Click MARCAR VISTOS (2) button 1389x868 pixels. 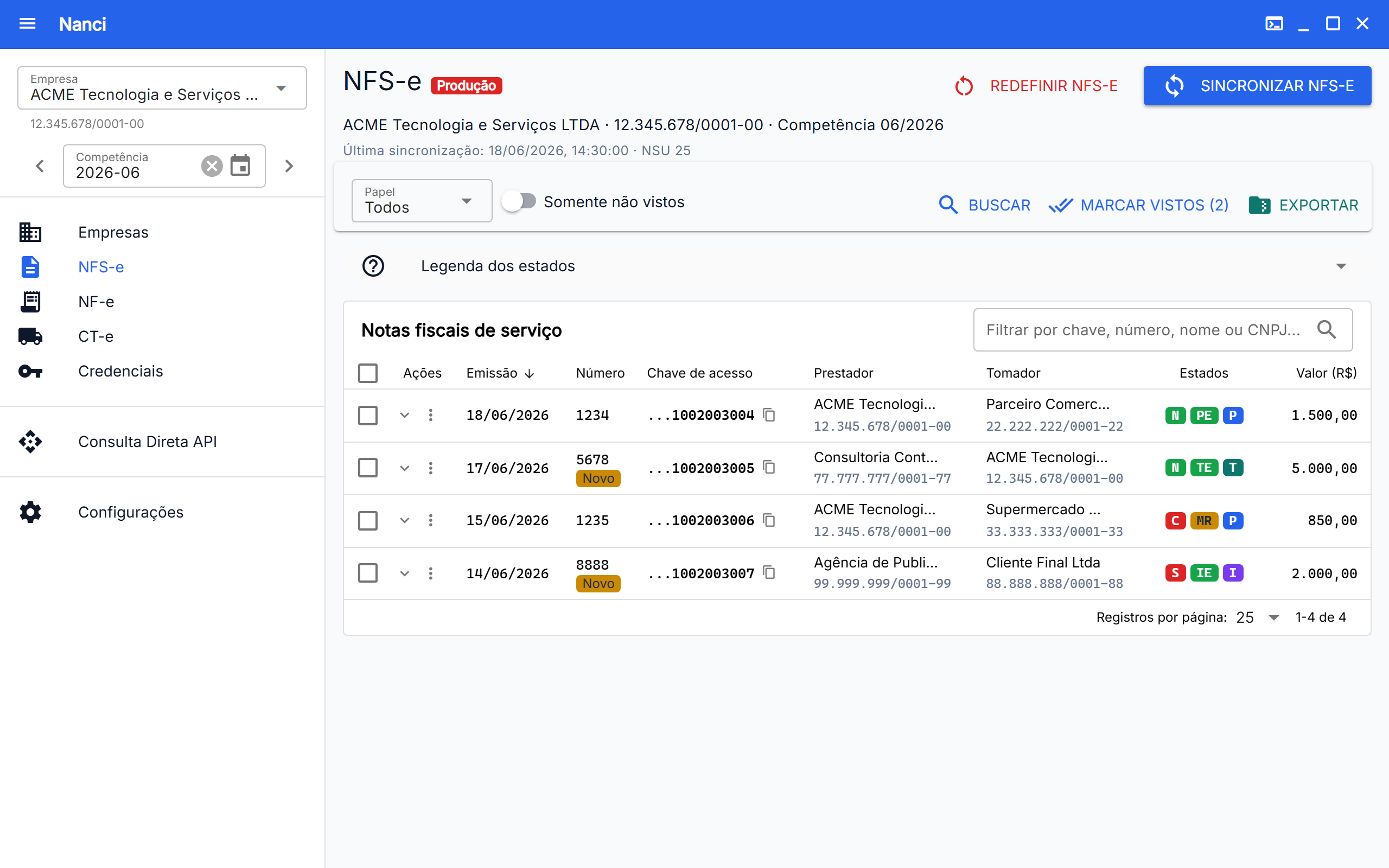click(x=1139, y=205)
